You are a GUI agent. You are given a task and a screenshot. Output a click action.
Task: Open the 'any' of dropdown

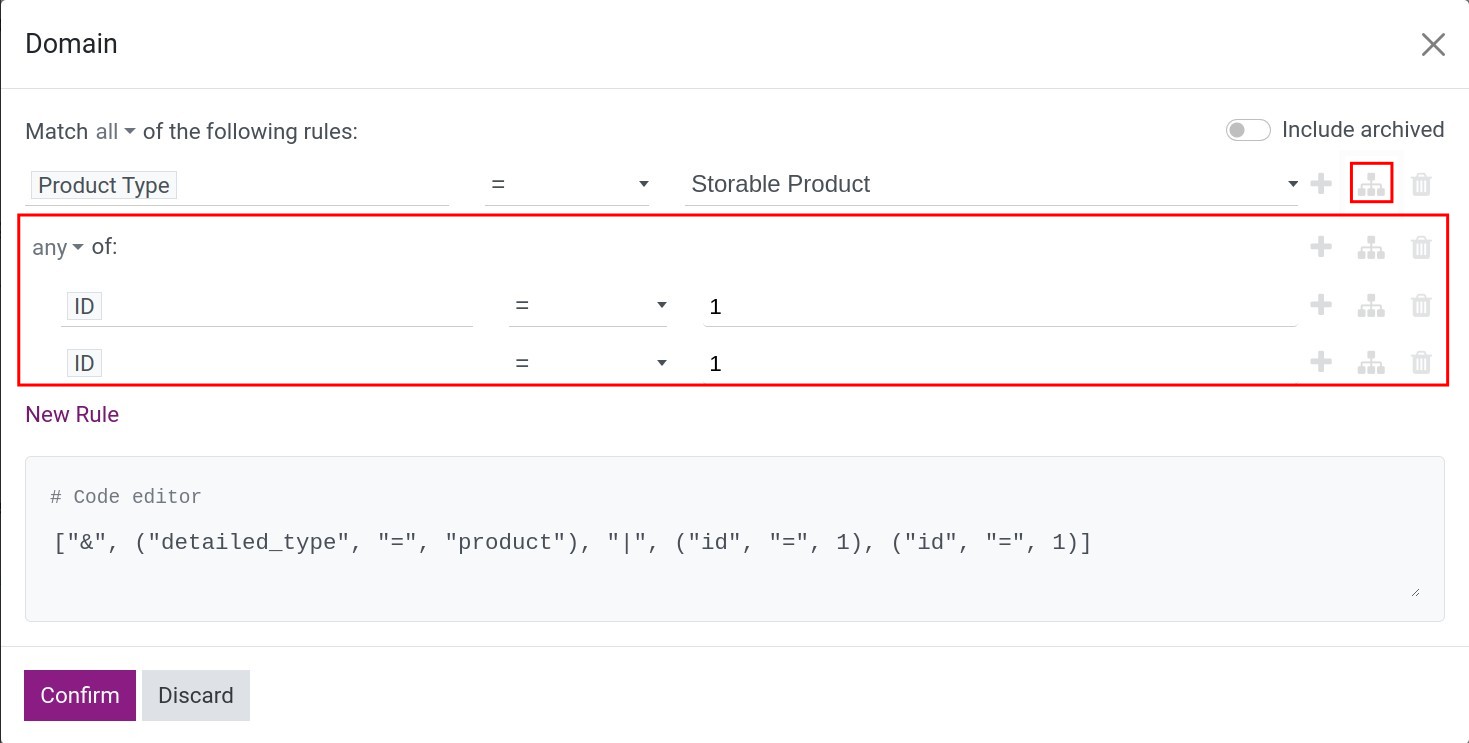pyautogui.click(x=57, y=247)
